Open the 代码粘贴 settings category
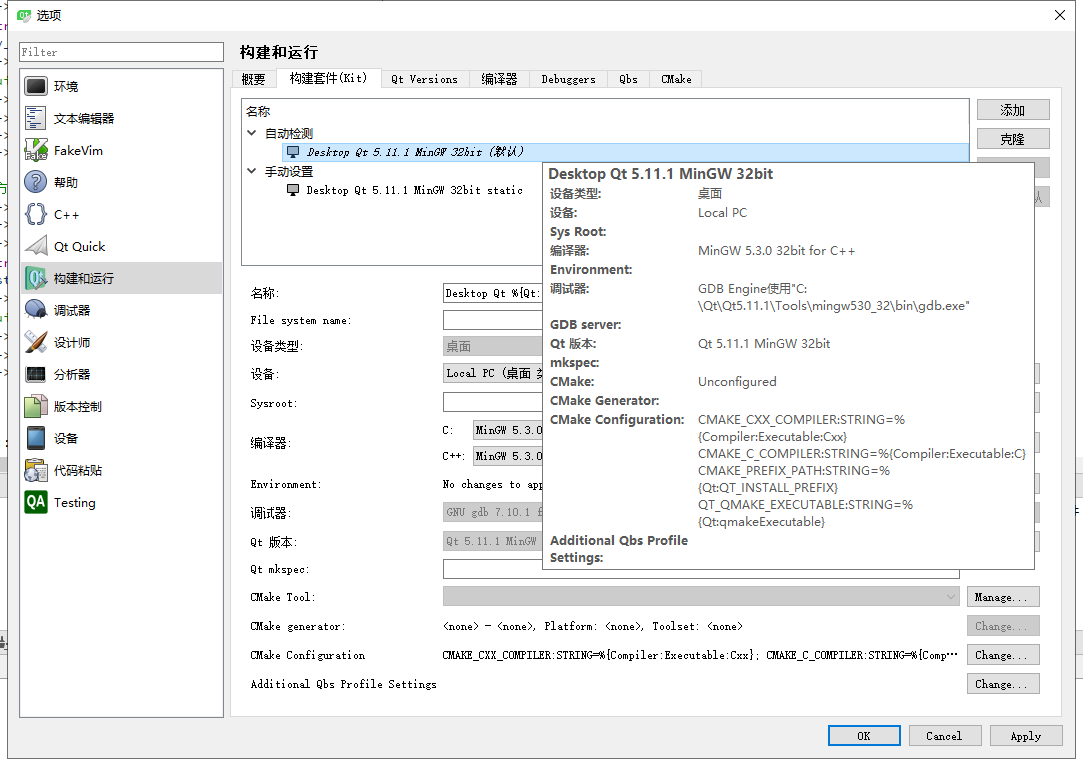 click(121, 470)
